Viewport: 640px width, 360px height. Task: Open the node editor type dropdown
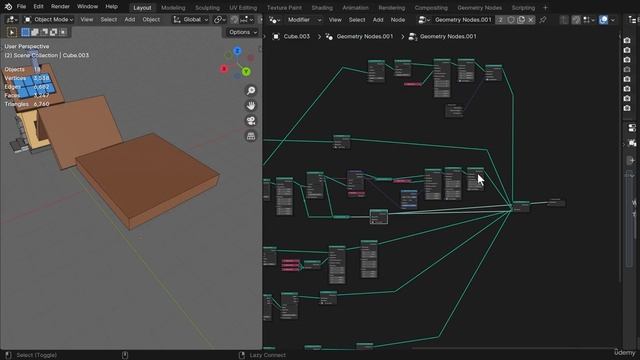pos(274,20)
